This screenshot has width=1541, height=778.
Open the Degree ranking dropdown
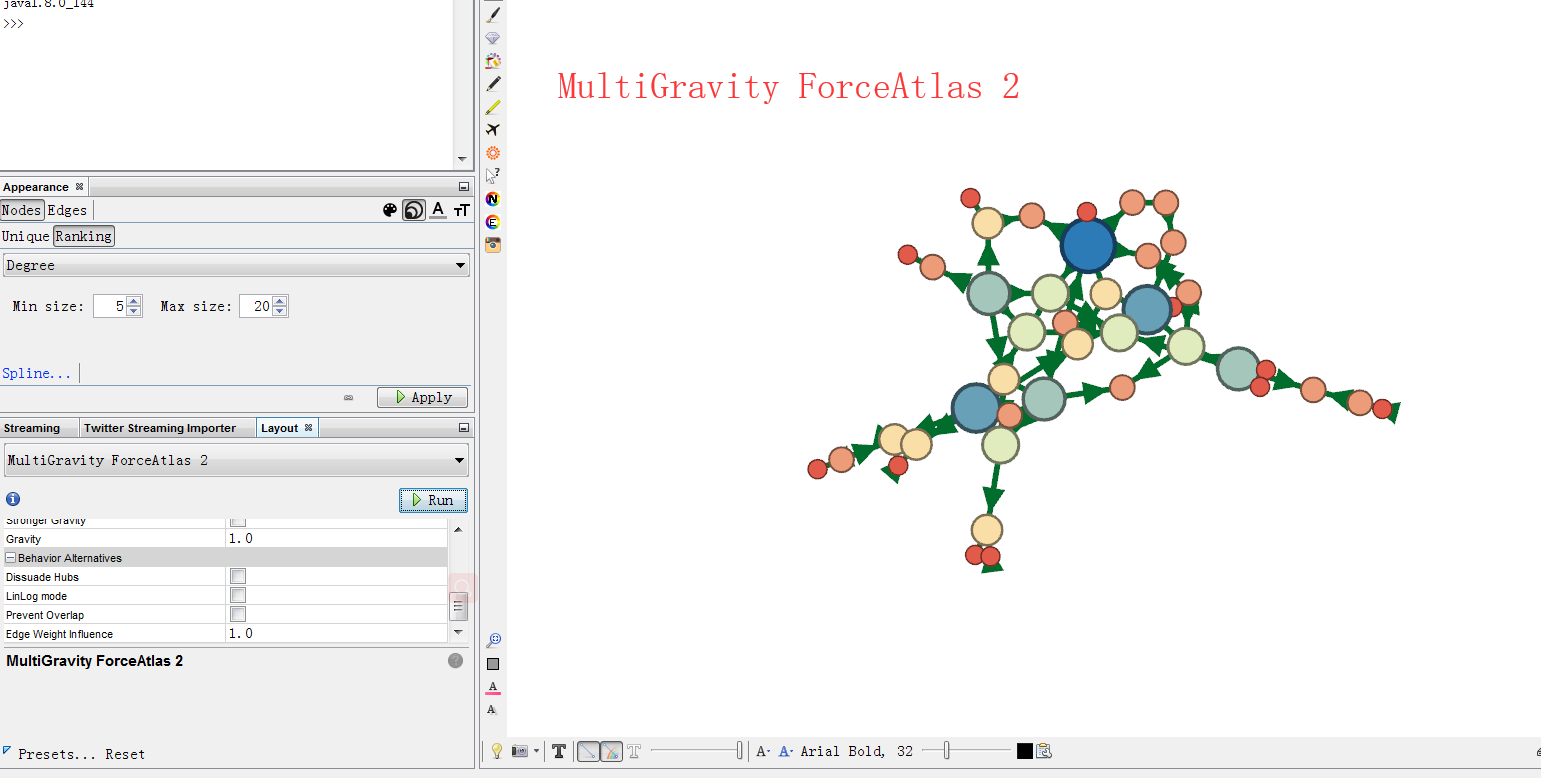tap(236, 265)
